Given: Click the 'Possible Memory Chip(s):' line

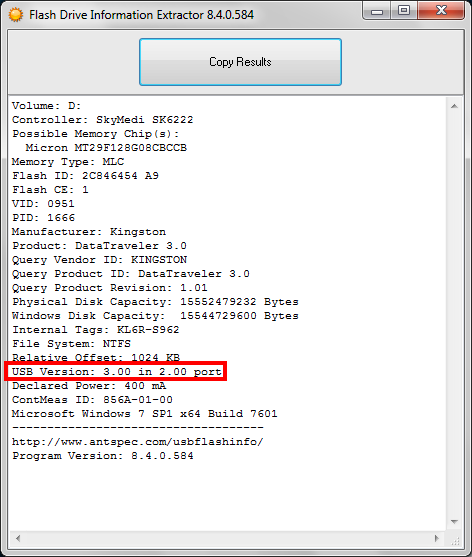Looking at the screenshot, I should tap(96, 134).
